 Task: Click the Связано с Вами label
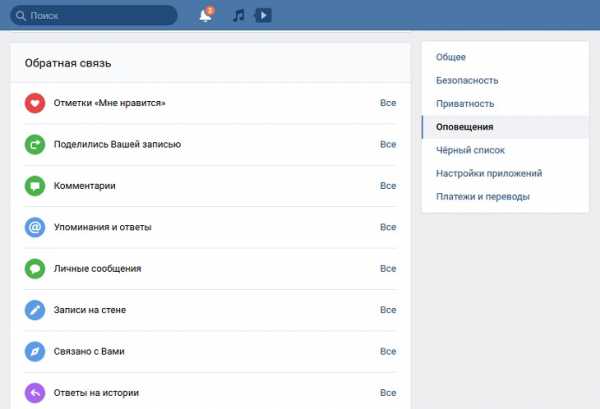pyautogui.click(x=89, y=351)
